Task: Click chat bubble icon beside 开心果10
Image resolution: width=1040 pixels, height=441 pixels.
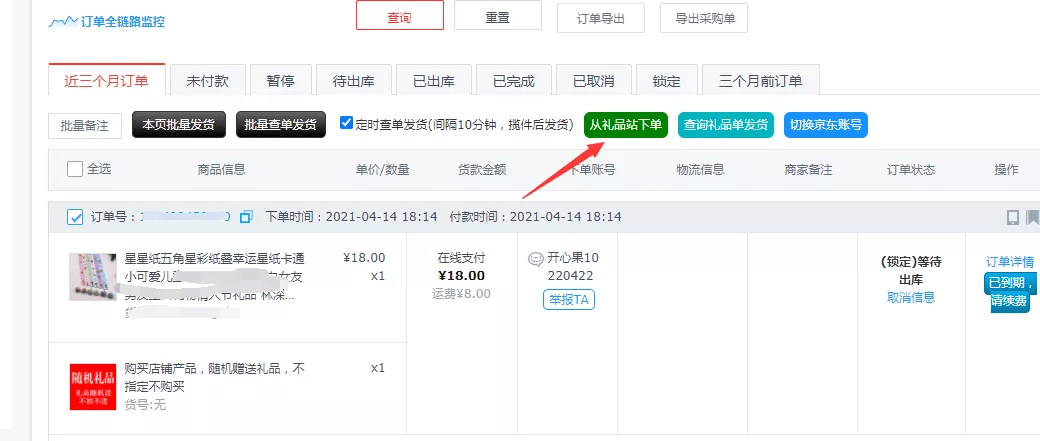Action: pyautogui.click(x=535, y=259)
